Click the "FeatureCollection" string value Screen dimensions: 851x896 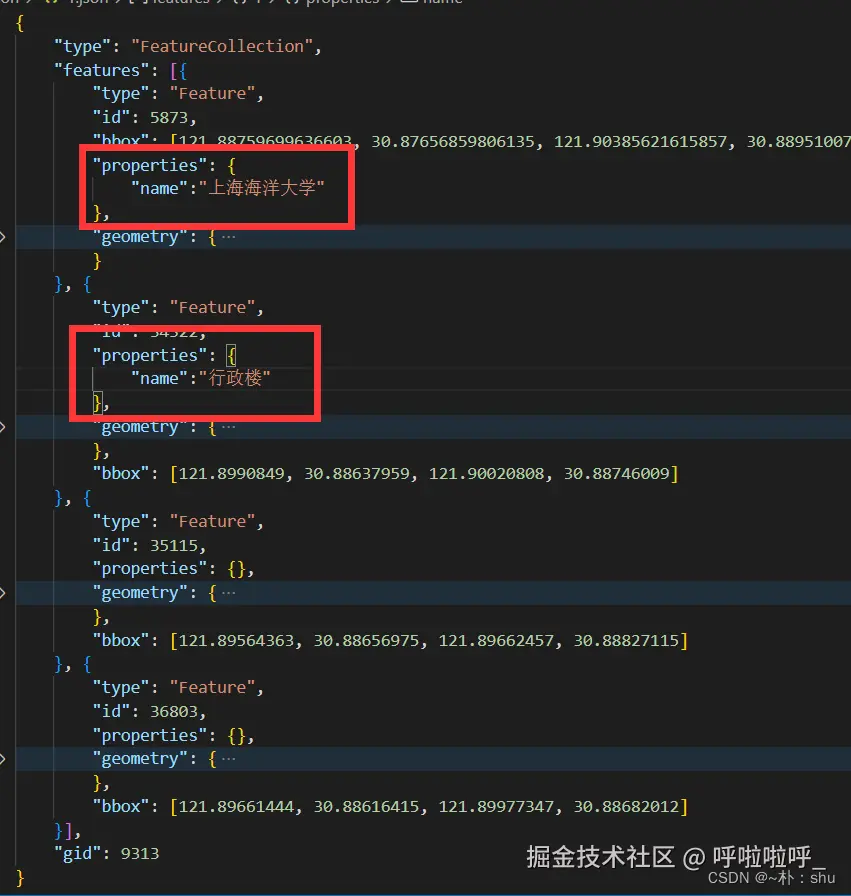pos(222,46)
